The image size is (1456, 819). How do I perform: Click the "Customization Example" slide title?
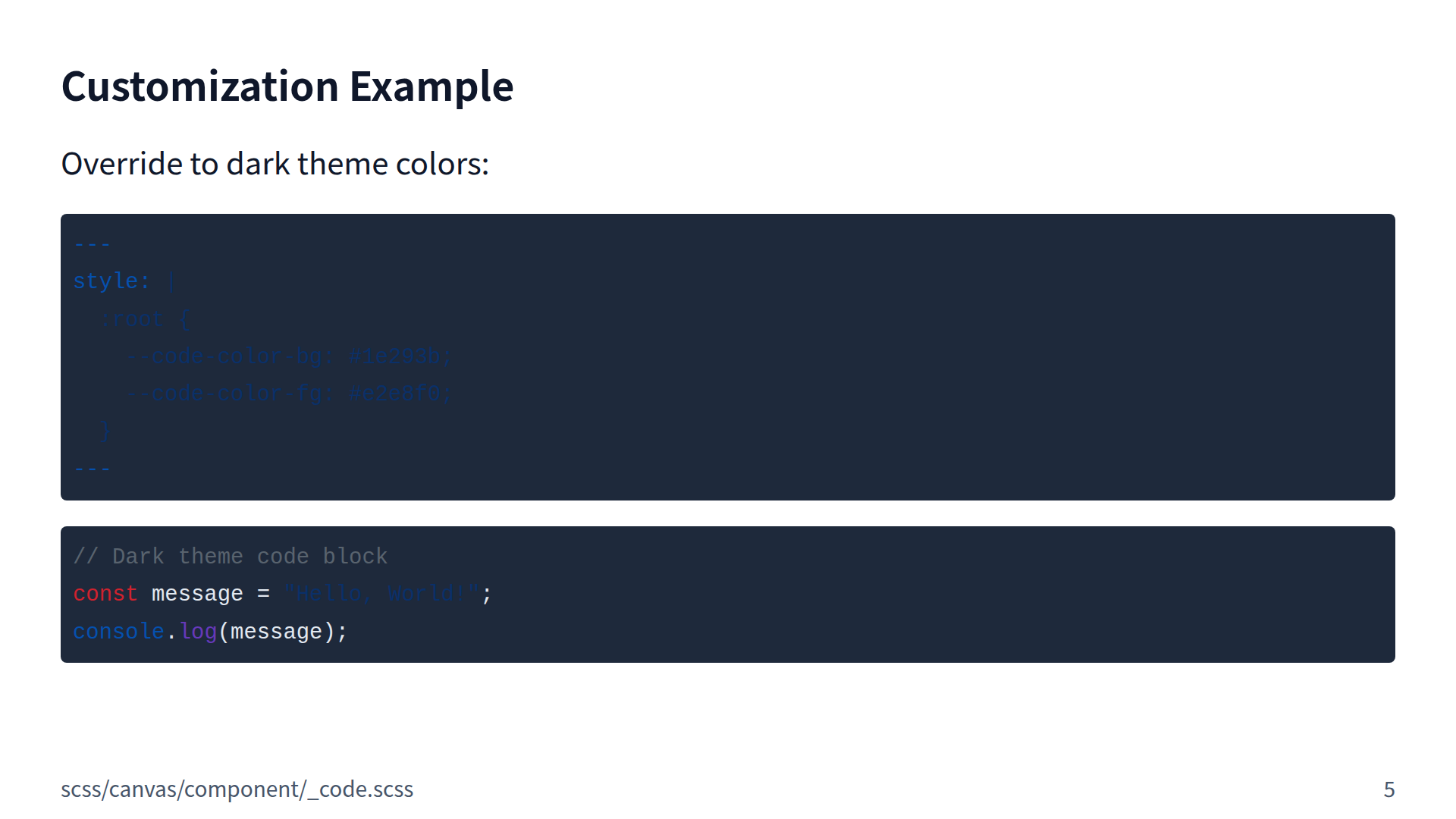point(287,86)
